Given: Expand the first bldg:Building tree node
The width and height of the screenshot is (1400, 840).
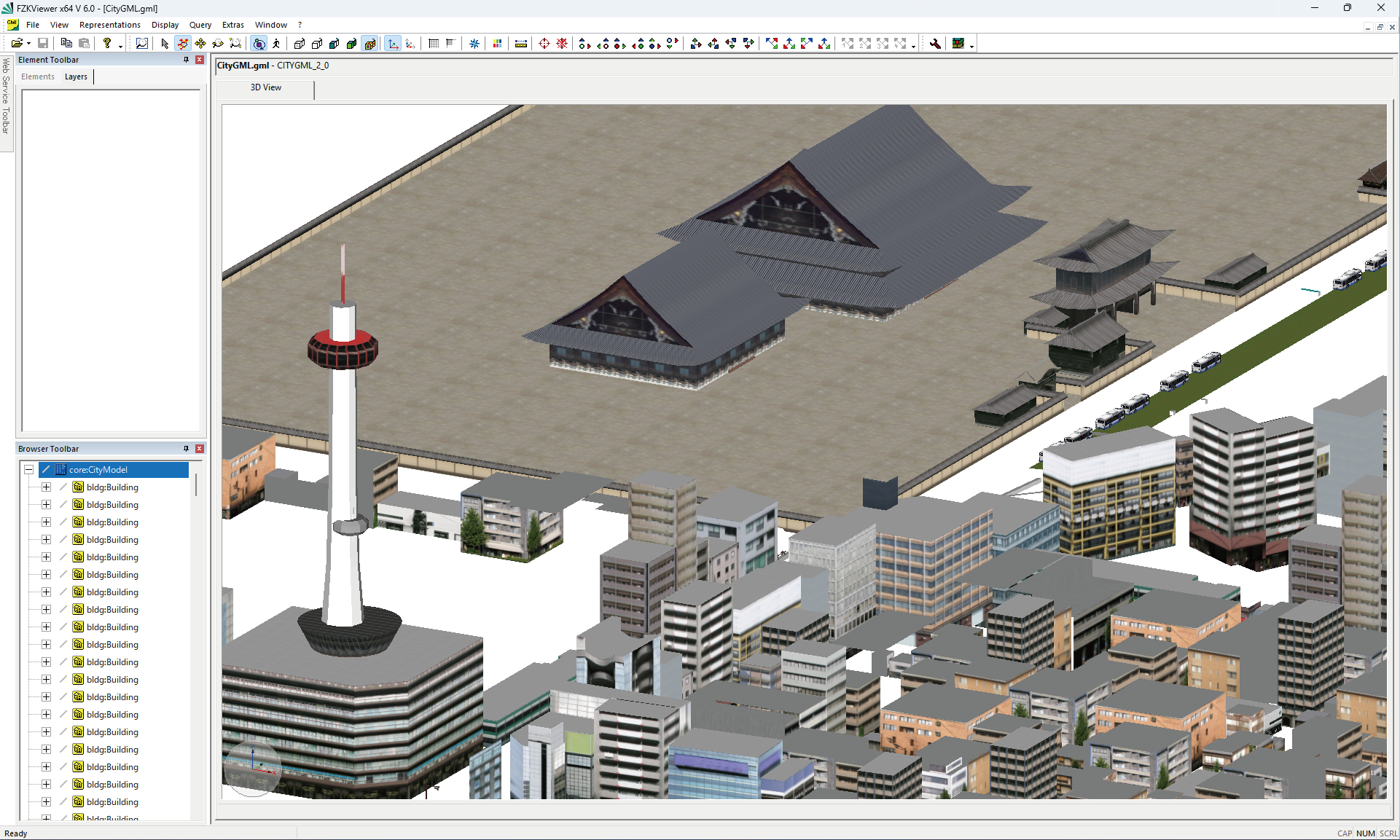Looking at the screenshot, I should click(x=46, y=487).
